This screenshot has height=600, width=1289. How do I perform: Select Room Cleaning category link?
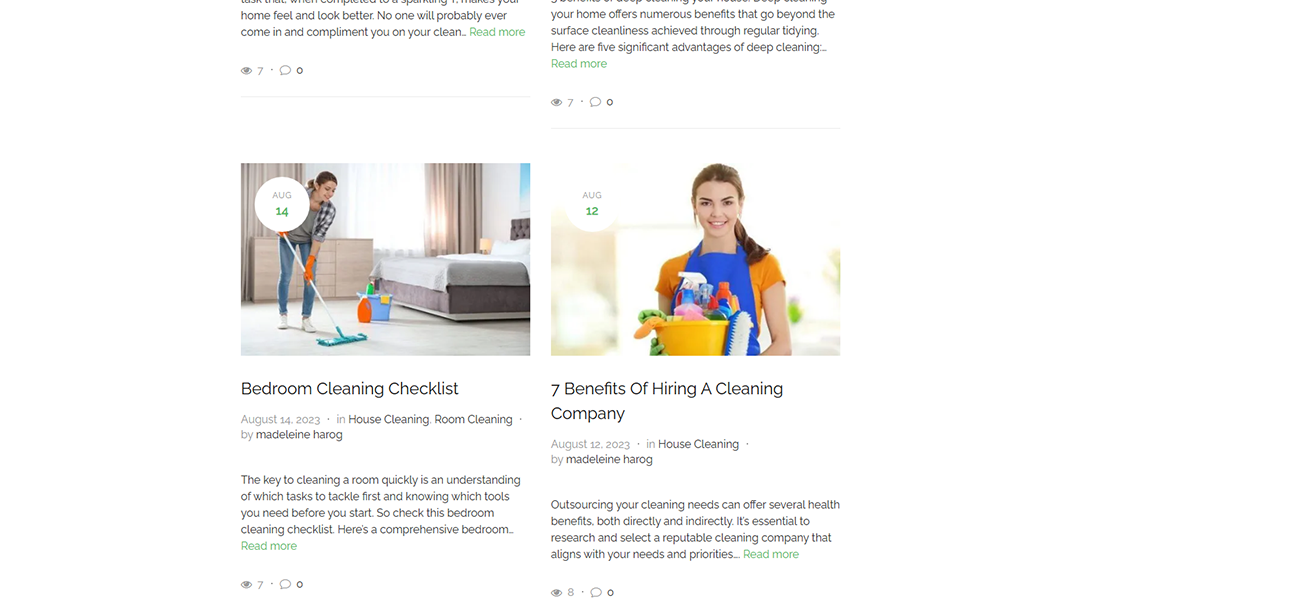click(x=473, y=419)
